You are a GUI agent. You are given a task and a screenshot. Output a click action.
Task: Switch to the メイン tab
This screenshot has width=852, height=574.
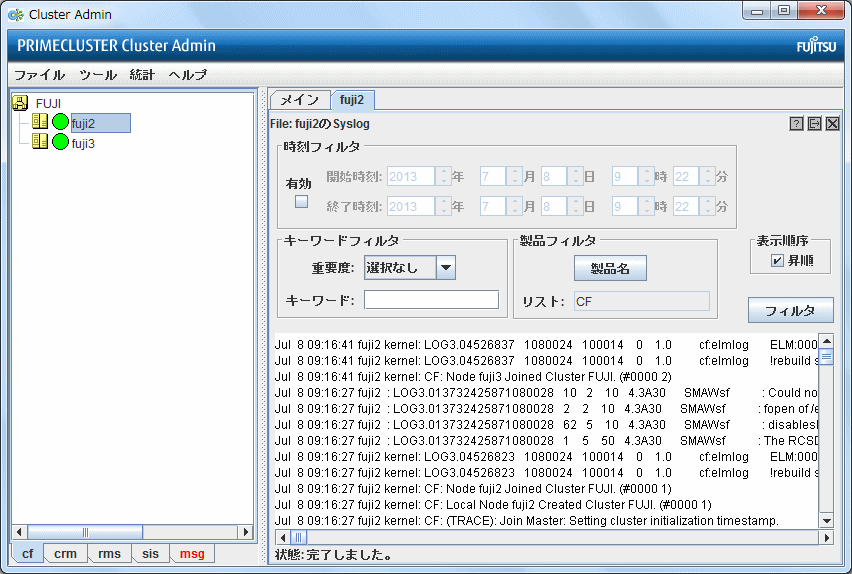[x=300, y=100]
